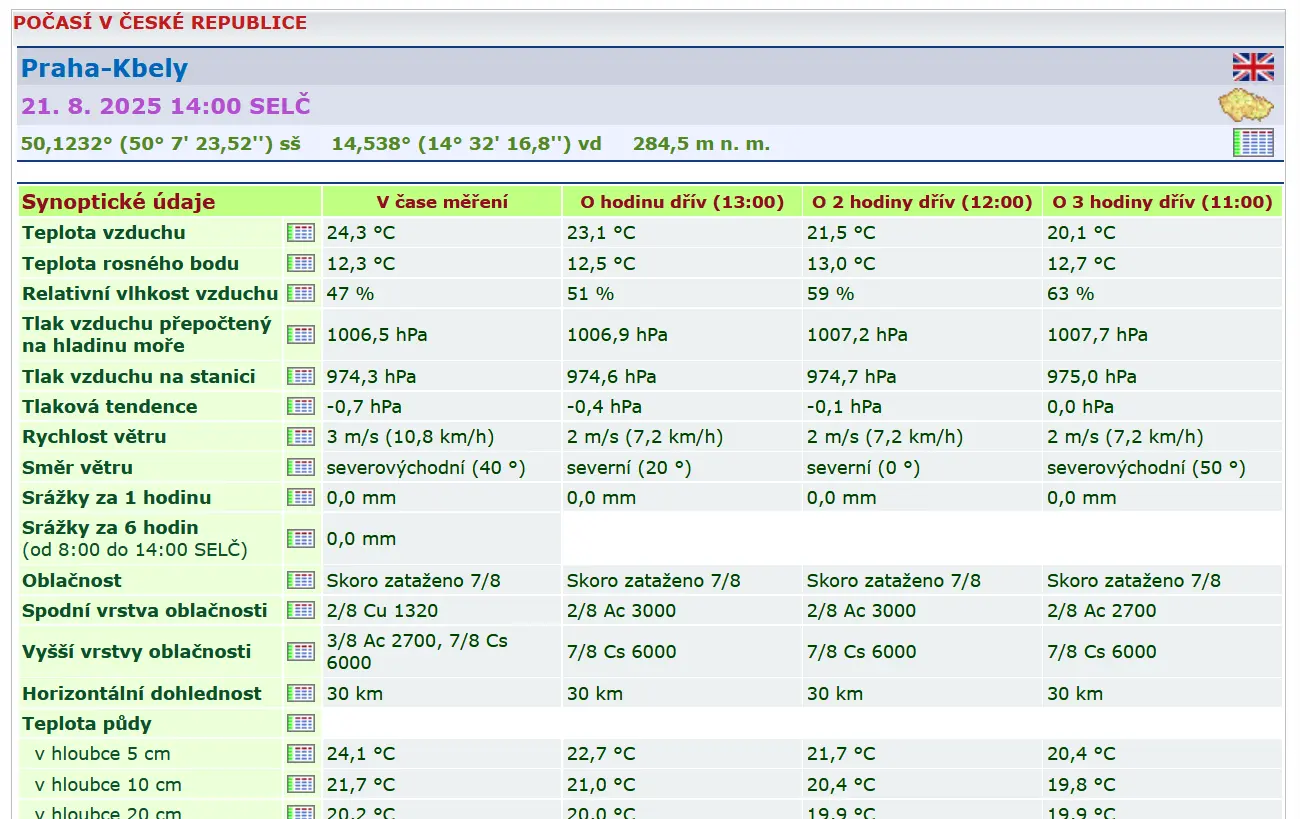Image resolution: width=1300 pixels, height=819 pixels.
Task: Show history table for Tlaková tendence
Action: (300, 406)
